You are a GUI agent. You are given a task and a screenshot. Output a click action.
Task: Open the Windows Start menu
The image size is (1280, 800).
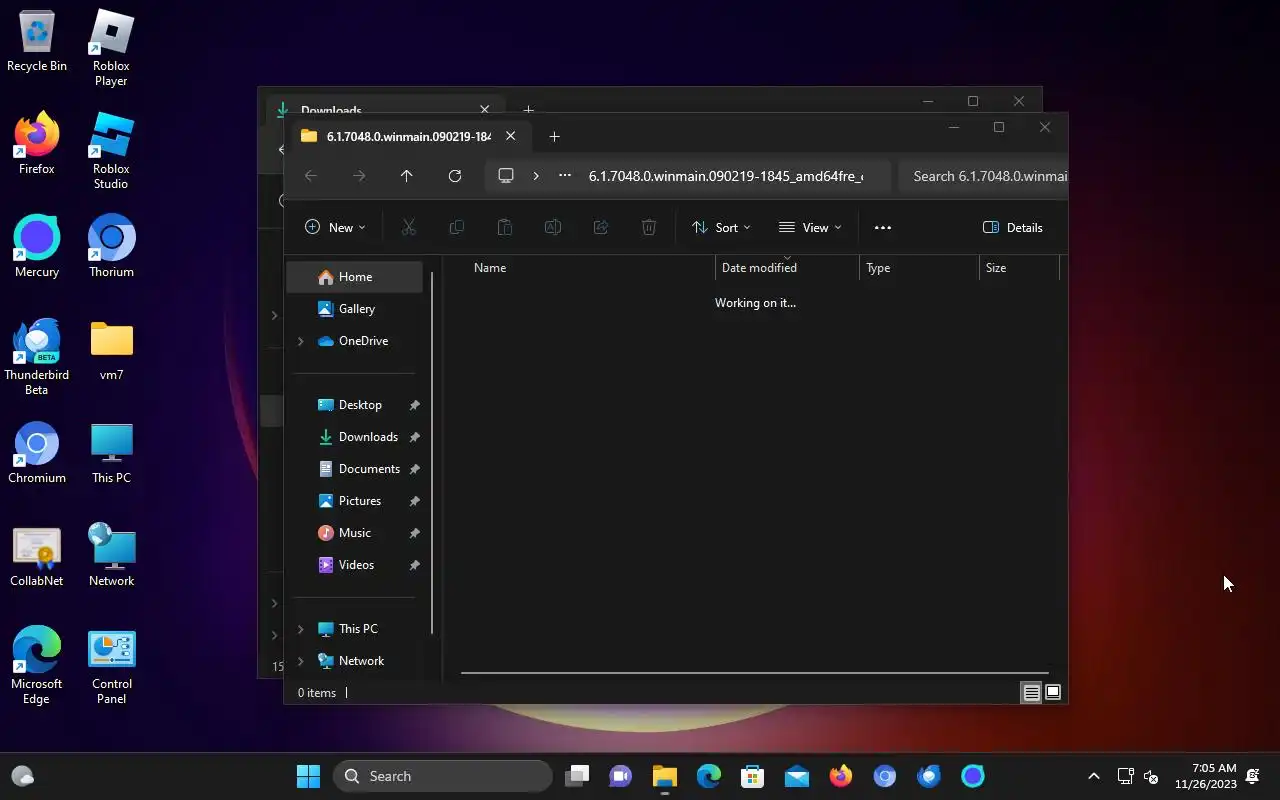[308, 776]
